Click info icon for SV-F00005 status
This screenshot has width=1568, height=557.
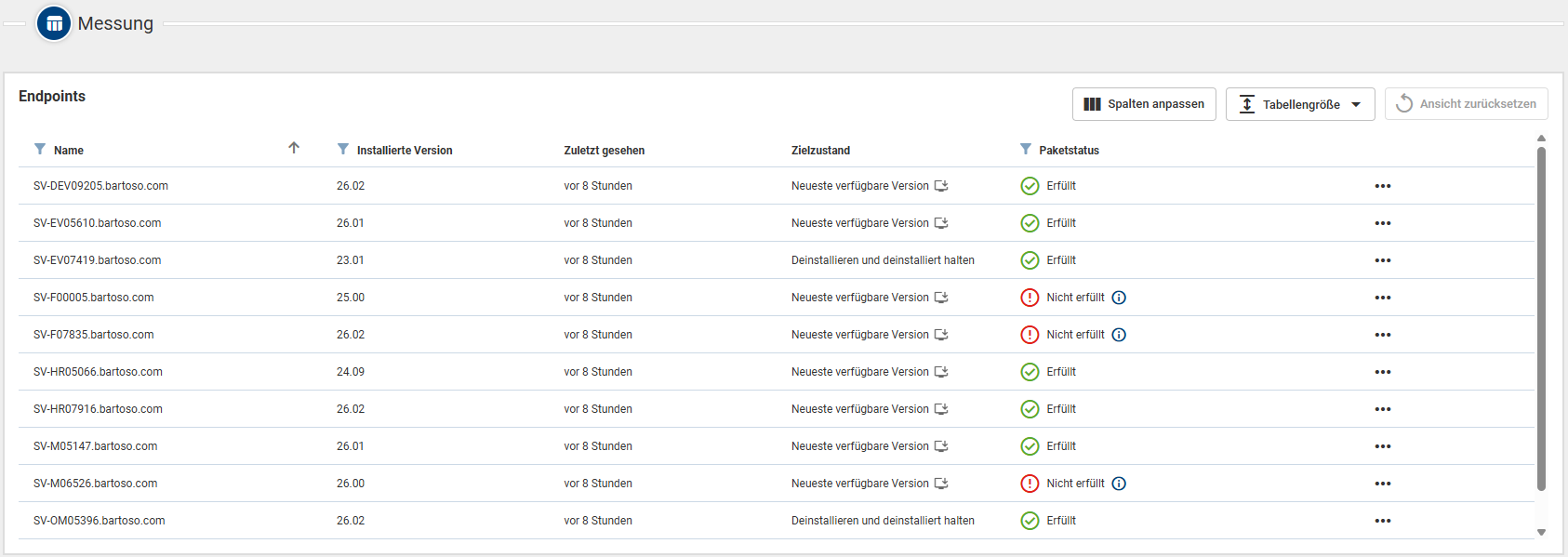pos(1120,298)
